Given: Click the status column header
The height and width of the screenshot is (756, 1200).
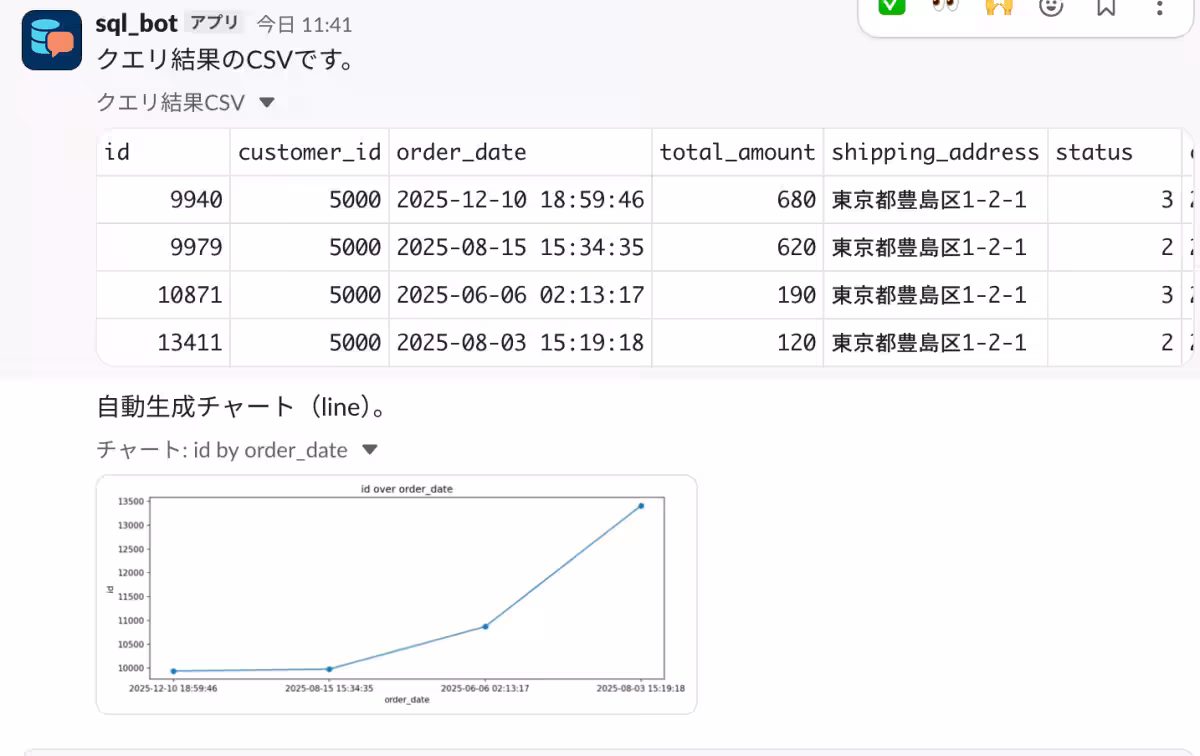Looking at the screenshot, I should click(1094, 152).
